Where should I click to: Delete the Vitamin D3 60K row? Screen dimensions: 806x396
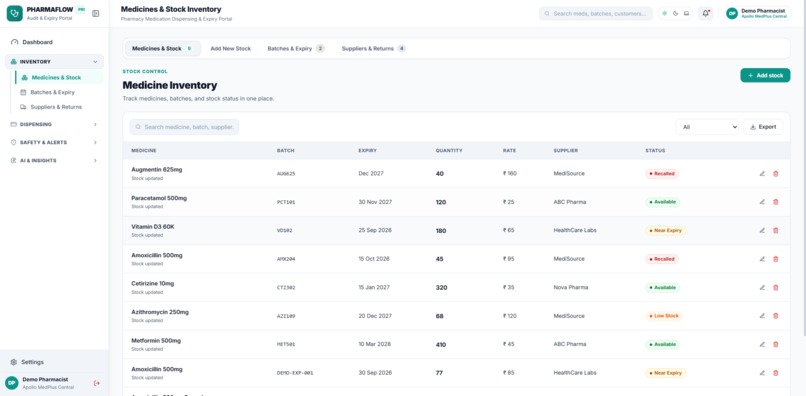tap(776, 230)
